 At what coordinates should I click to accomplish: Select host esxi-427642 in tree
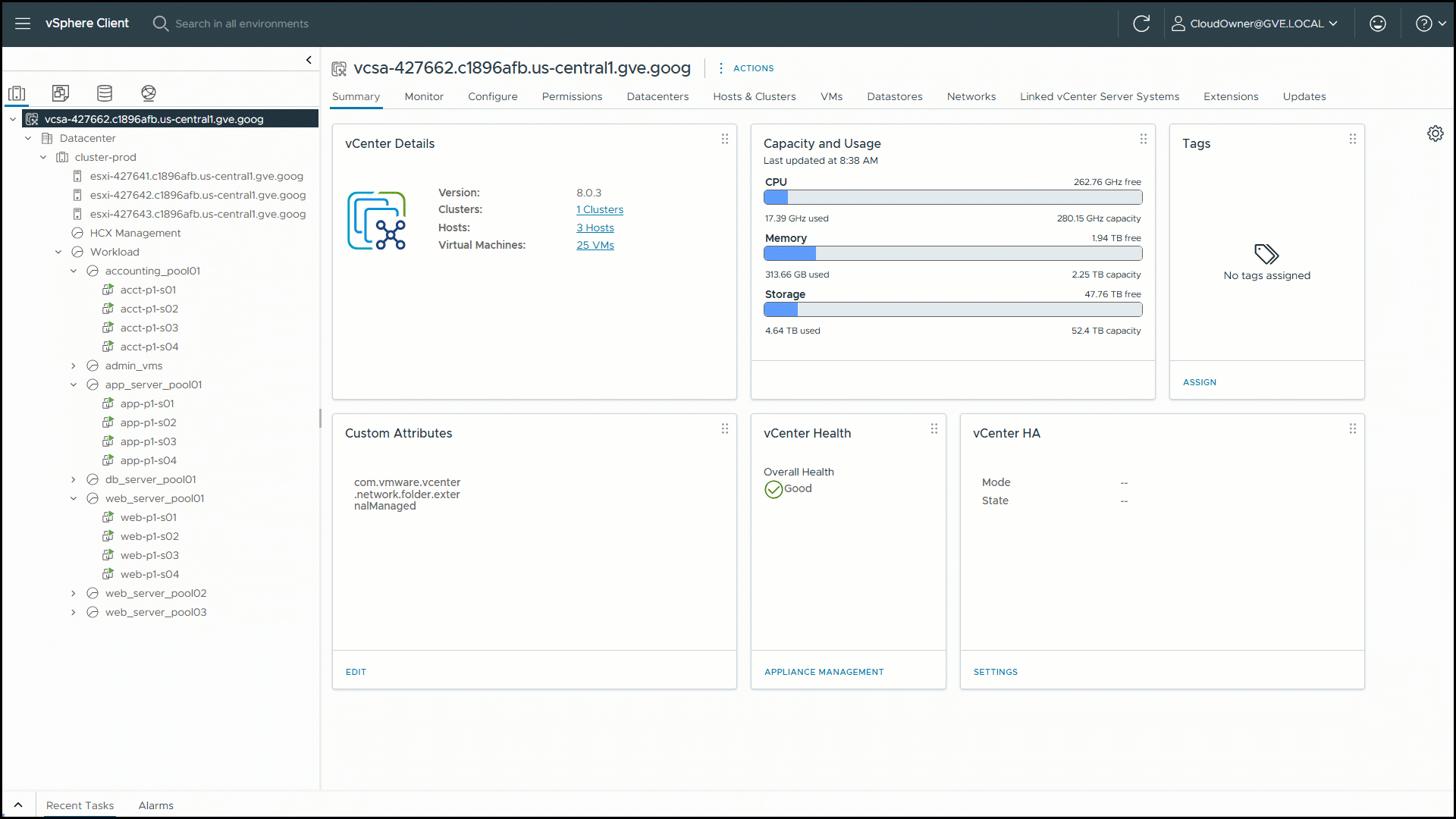click(x=198, y=195)
